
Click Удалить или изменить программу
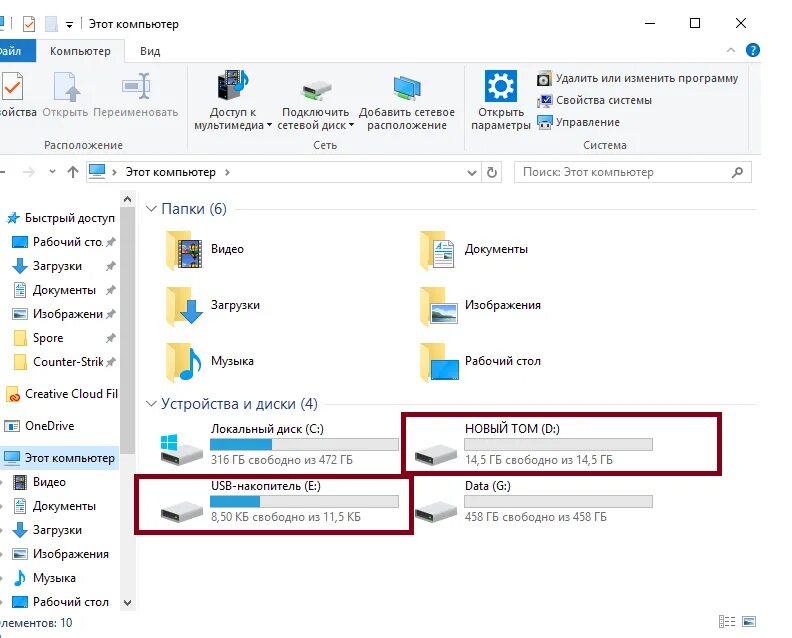637,78
